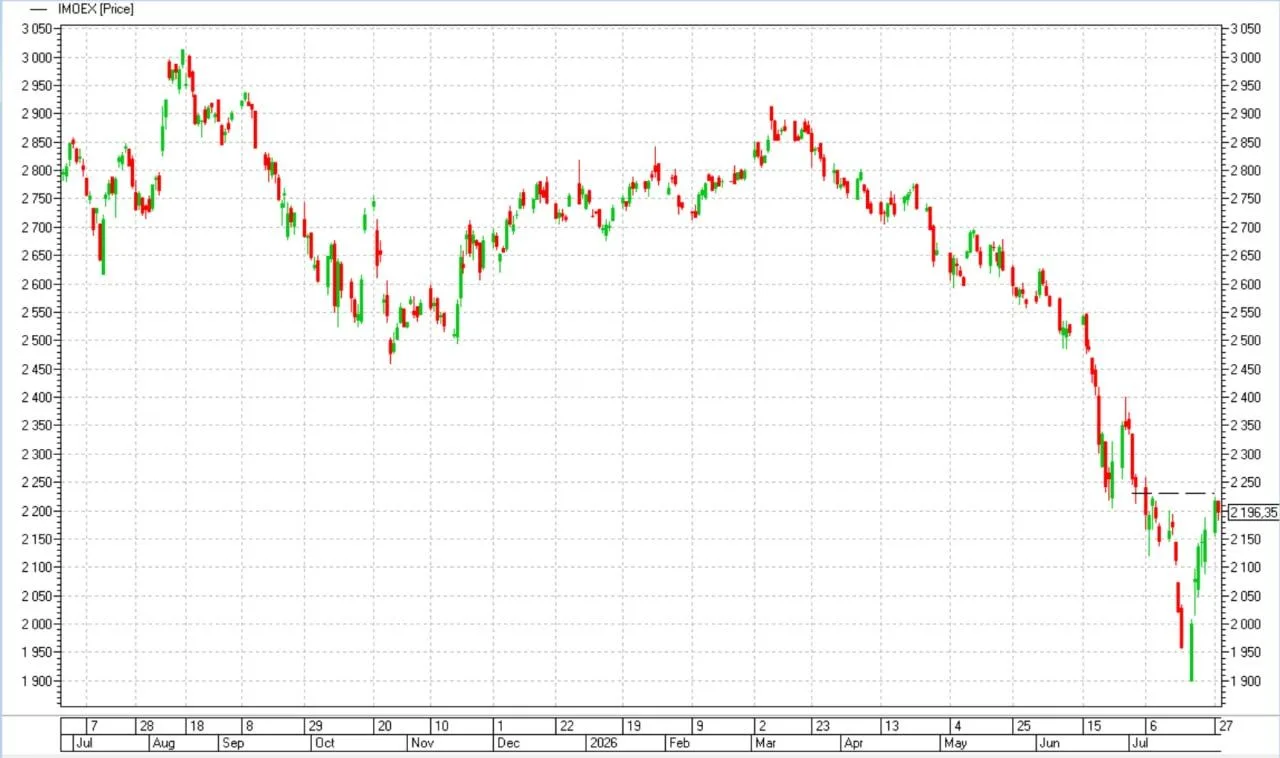
Task: Click the 3 050 label on the right price axis
Action: (x=1244, y=30)
